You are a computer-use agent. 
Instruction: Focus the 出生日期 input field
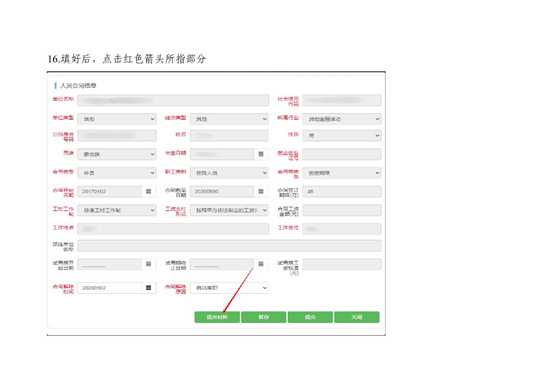pyautogui.click(x=222, y=154)
